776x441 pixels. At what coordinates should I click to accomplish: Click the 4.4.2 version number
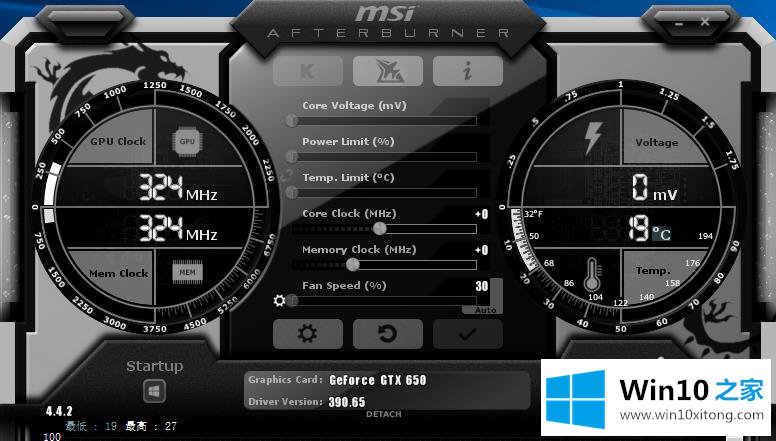[x=59, y=411]
